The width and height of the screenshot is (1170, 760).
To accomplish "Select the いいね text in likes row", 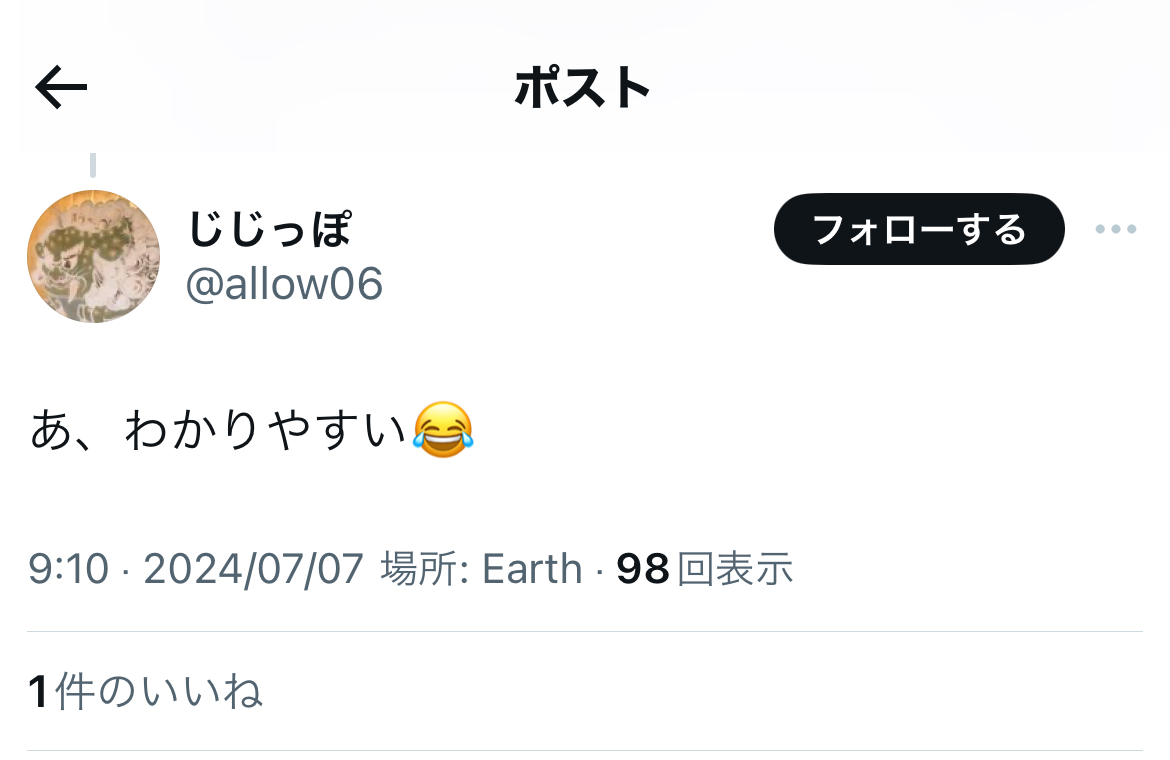I will [x=201, y=691].
